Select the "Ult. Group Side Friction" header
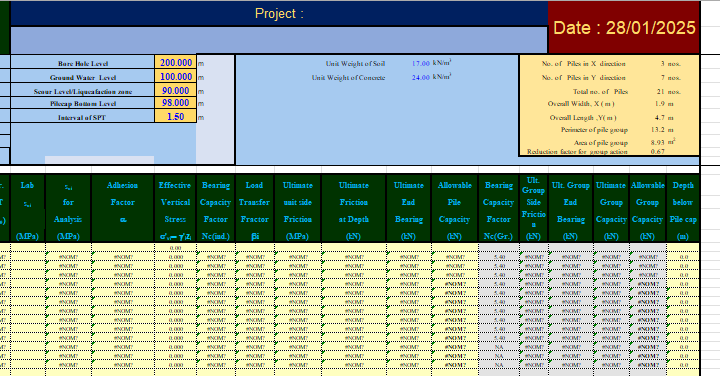 [534, 209]
